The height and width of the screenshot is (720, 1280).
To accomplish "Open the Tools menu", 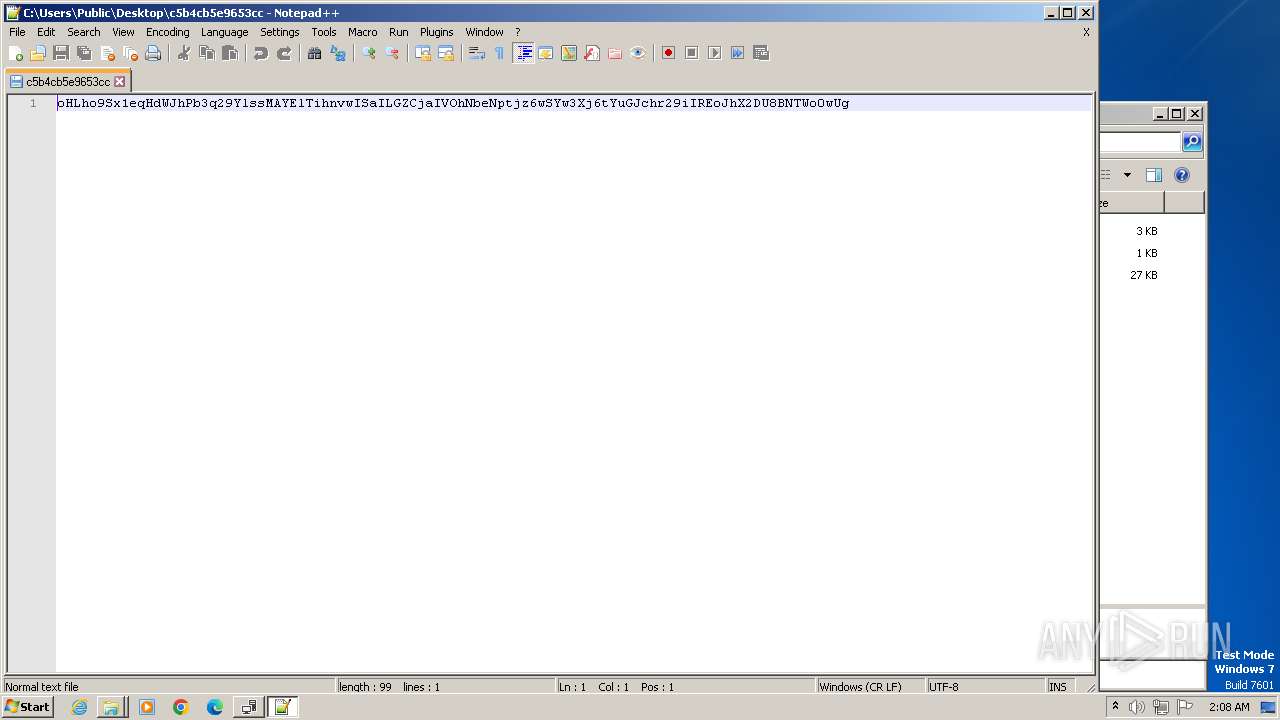I will tap(324, 32).
